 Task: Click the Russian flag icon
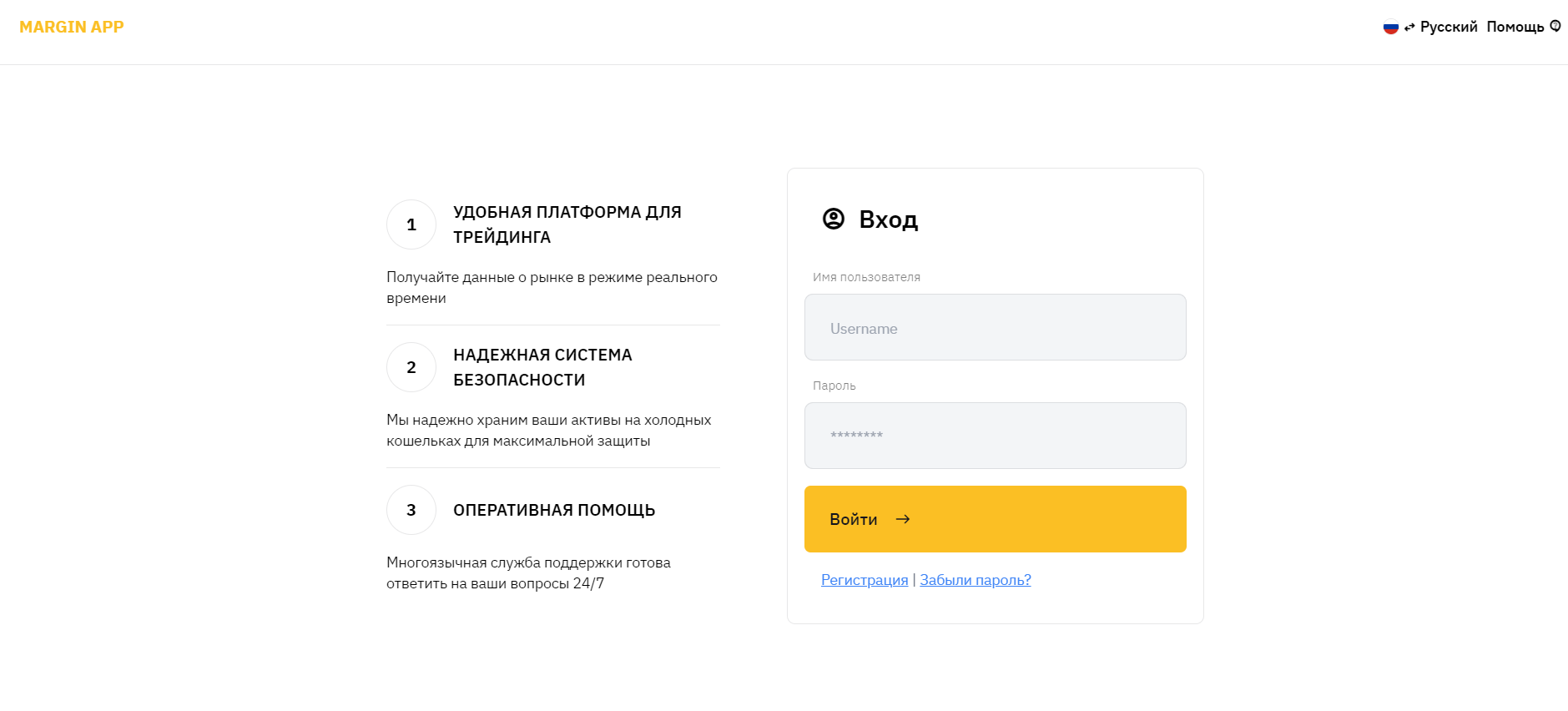[1390, 28]
